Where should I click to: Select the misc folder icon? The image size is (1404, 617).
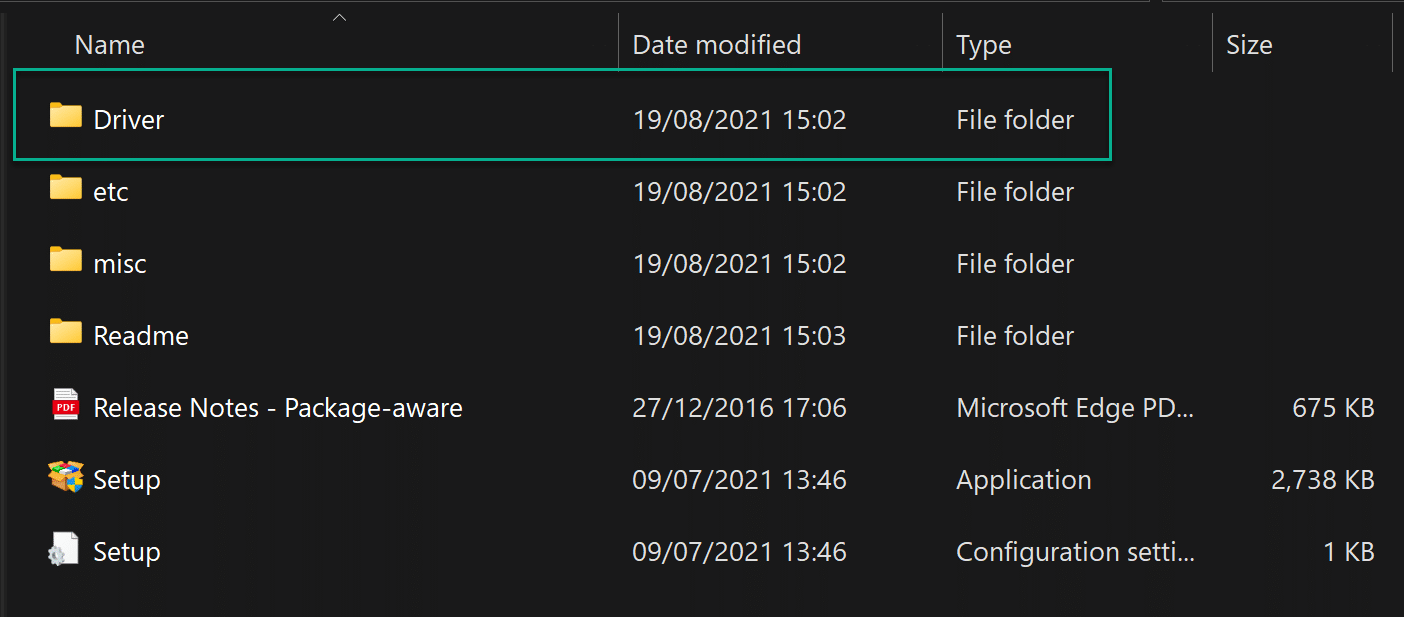(x=64, y=262)
